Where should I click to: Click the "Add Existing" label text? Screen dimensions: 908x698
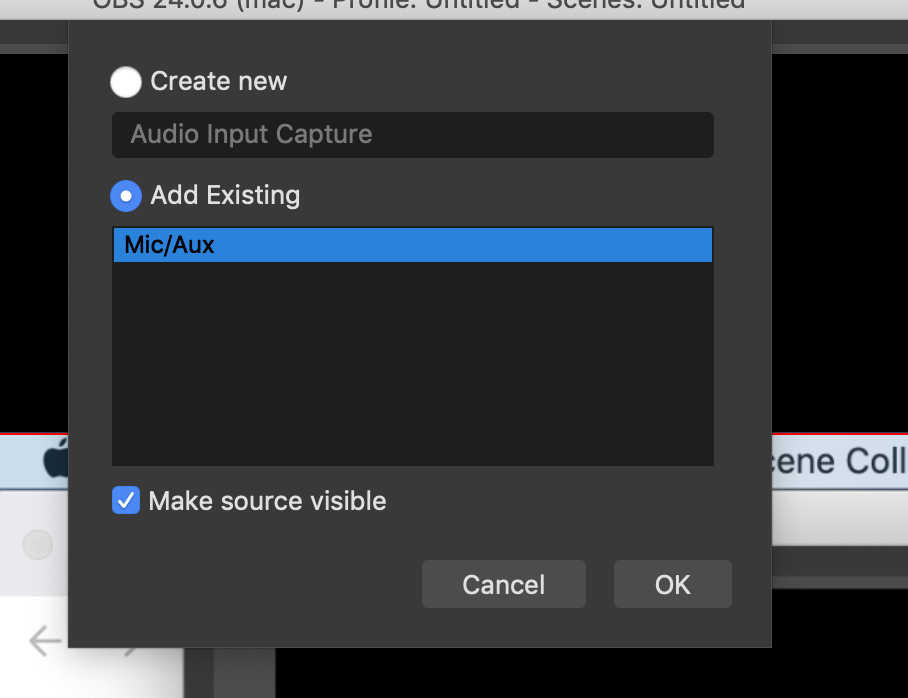pyautogui.click(x=225, y=195)
